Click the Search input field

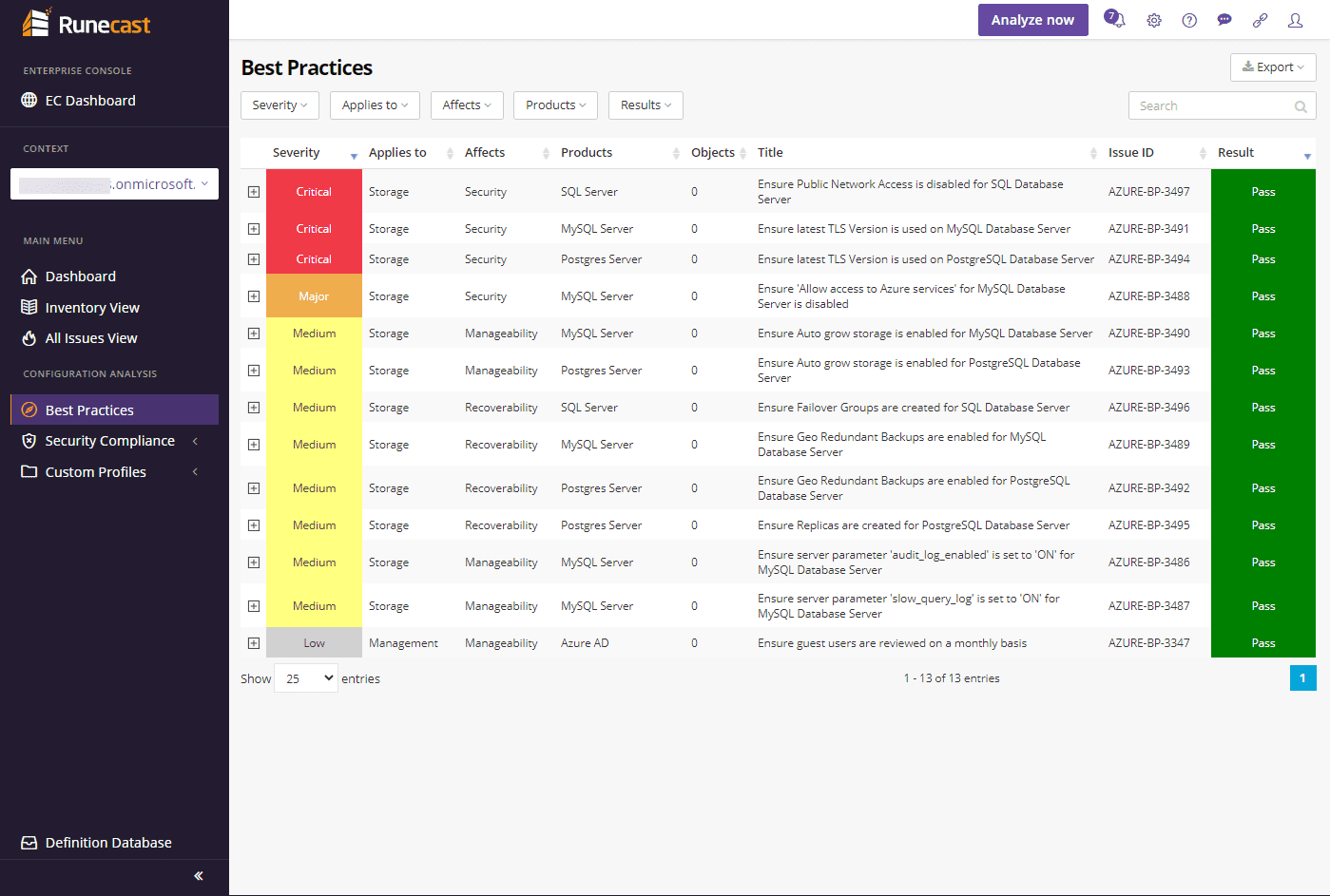point(1222,106)
